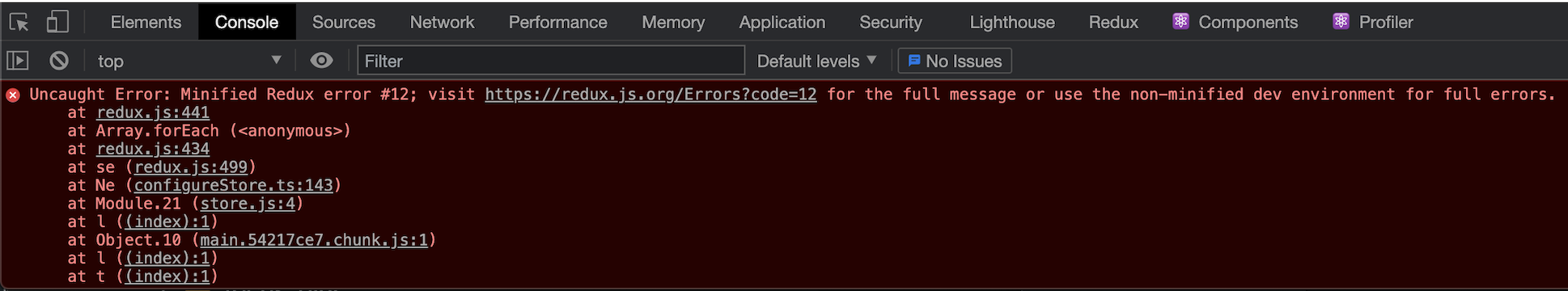Open the React Profiler tab icon
Screen dimensions: 1568x291
tap(1341, 22)
